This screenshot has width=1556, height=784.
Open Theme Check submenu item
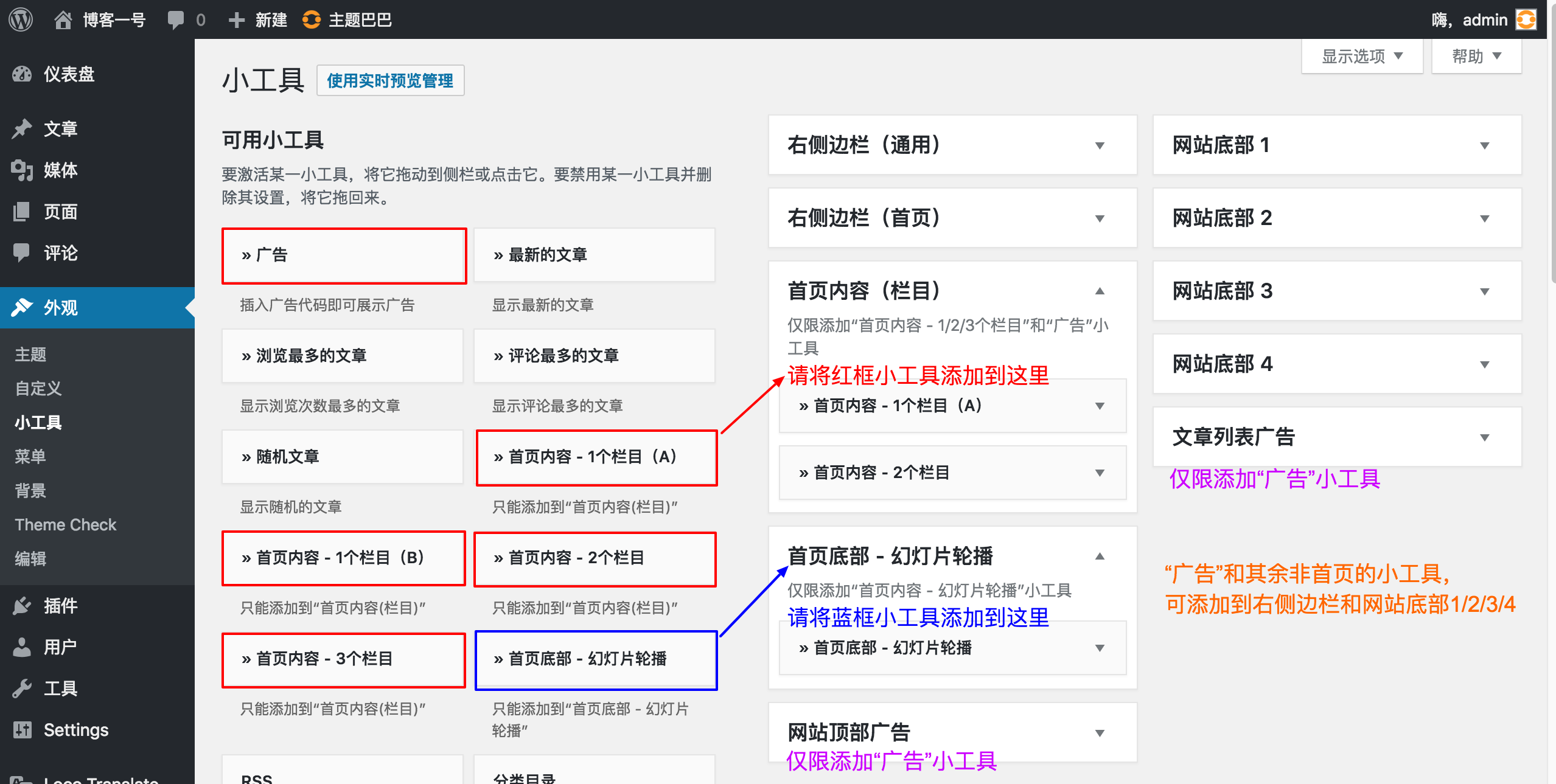tap(65, 524)
